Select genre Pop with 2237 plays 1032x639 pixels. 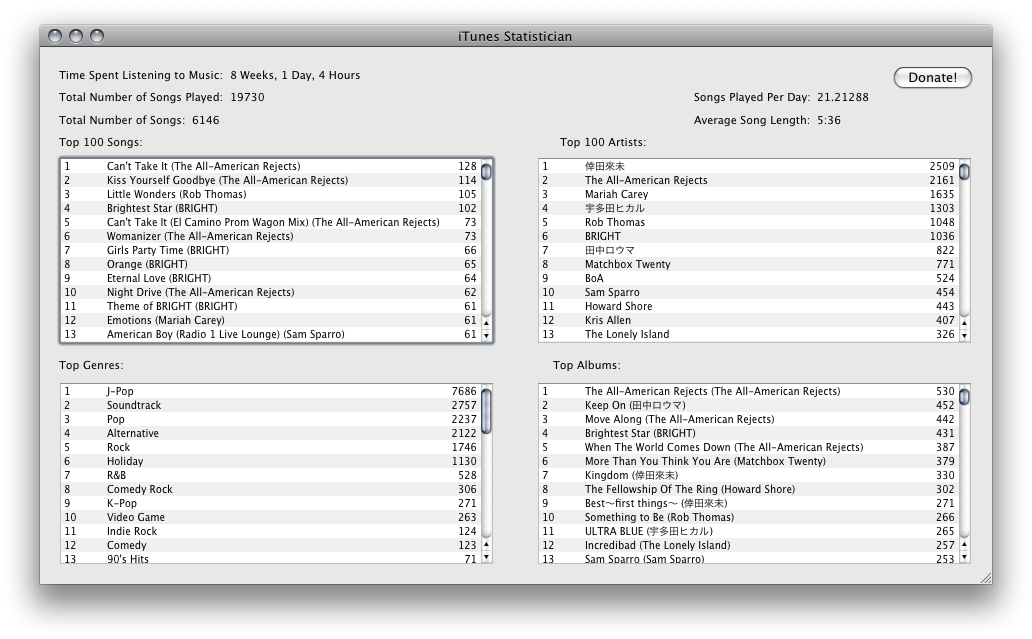[x=271, y=419]
